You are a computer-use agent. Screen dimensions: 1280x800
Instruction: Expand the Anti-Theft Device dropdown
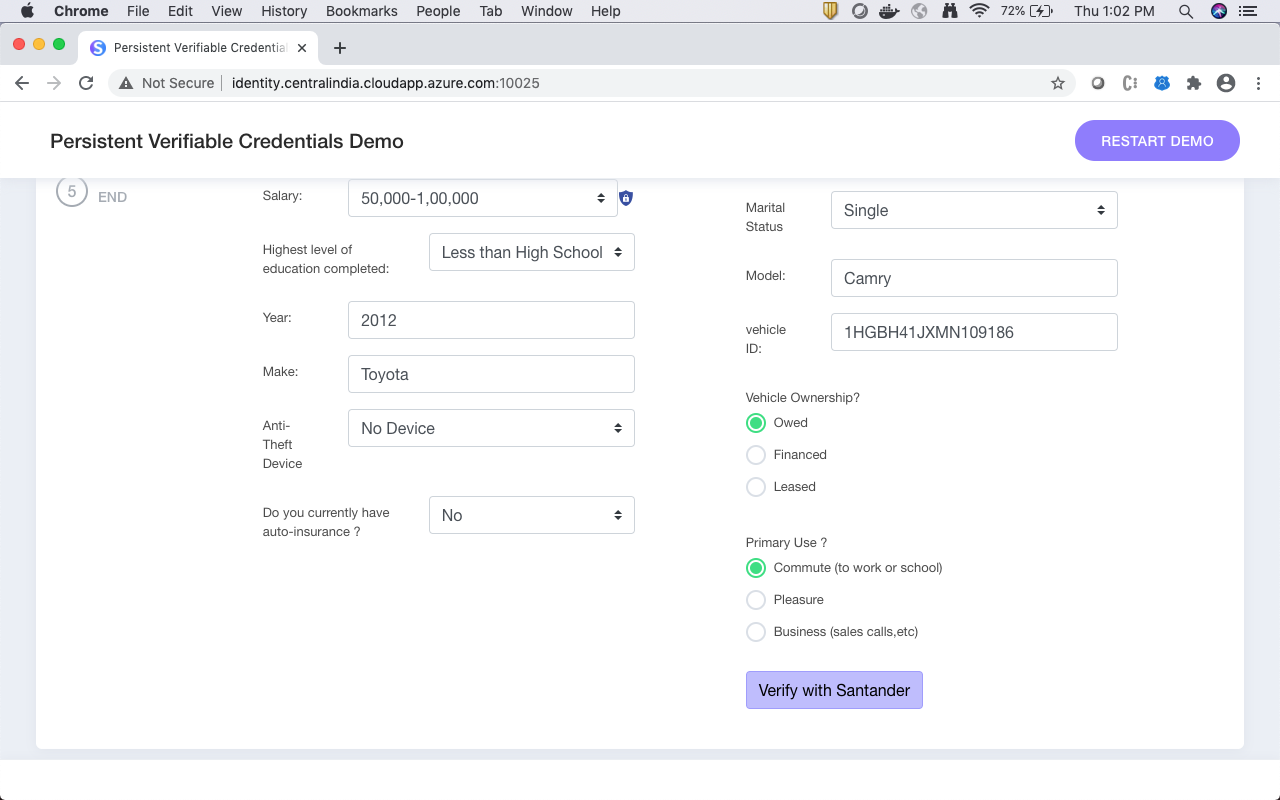(x=491, y=428)
